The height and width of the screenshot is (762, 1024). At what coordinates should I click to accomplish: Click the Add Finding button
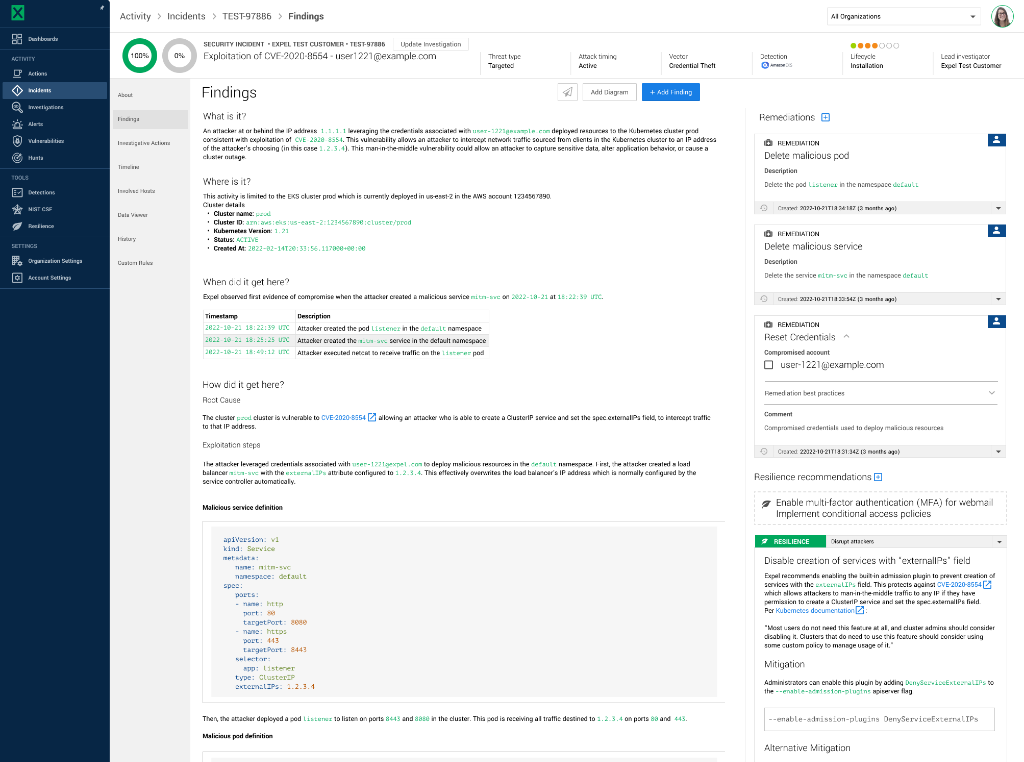[x=671, y=92]
